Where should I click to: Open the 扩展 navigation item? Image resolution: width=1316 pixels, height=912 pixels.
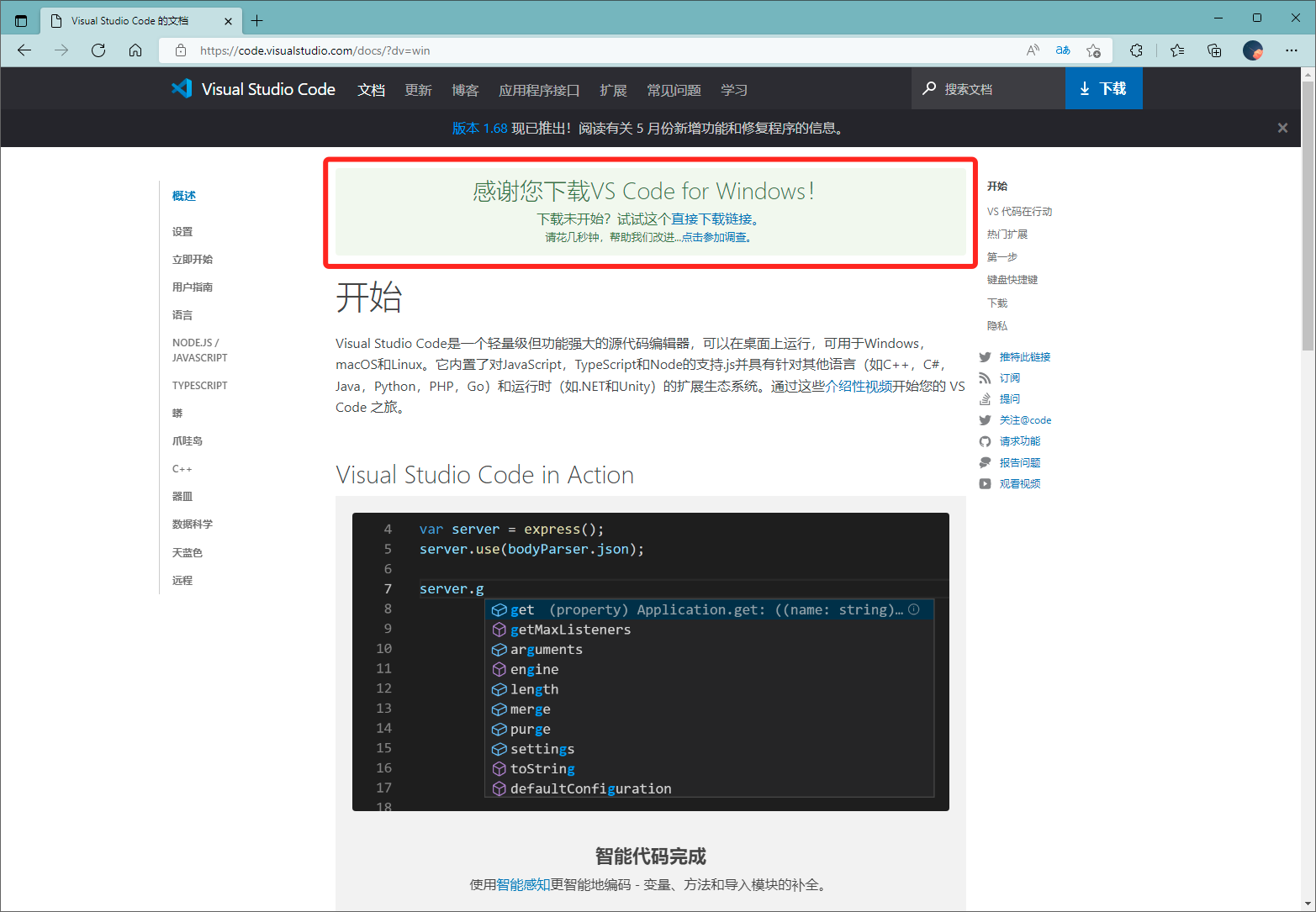pos(613,90)
